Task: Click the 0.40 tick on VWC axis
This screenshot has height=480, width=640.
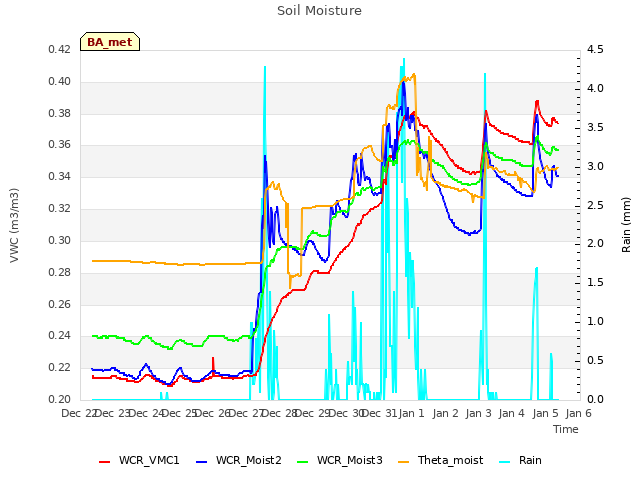Action: 59,81
